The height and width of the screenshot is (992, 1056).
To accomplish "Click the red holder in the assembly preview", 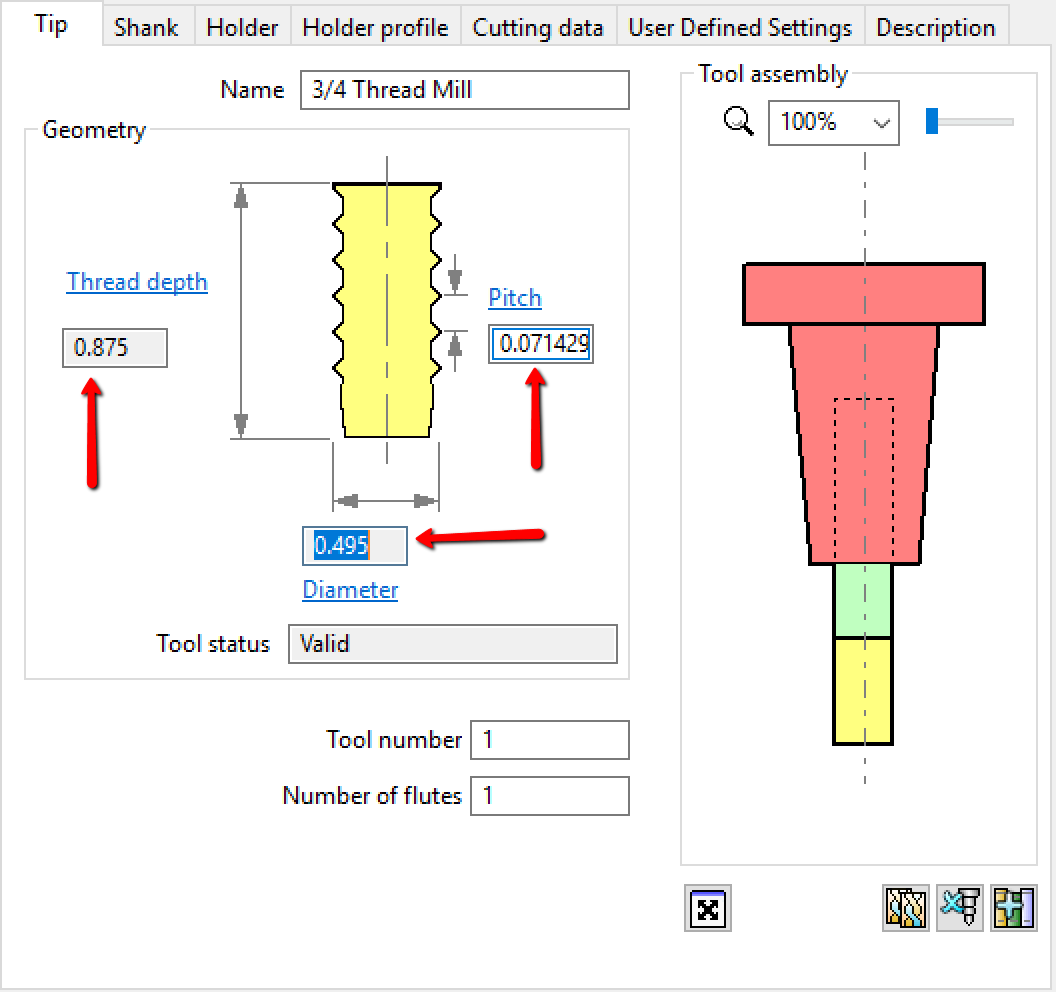I will (x=864, y=414).
